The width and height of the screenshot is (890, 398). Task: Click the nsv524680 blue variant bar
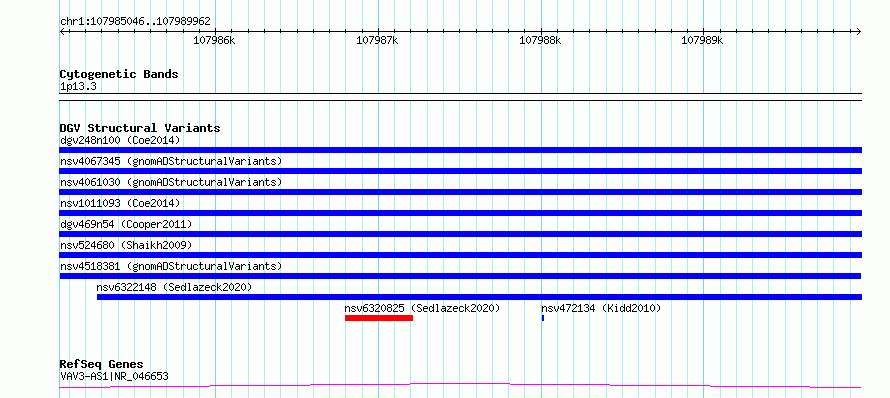(x=460, y=255)
